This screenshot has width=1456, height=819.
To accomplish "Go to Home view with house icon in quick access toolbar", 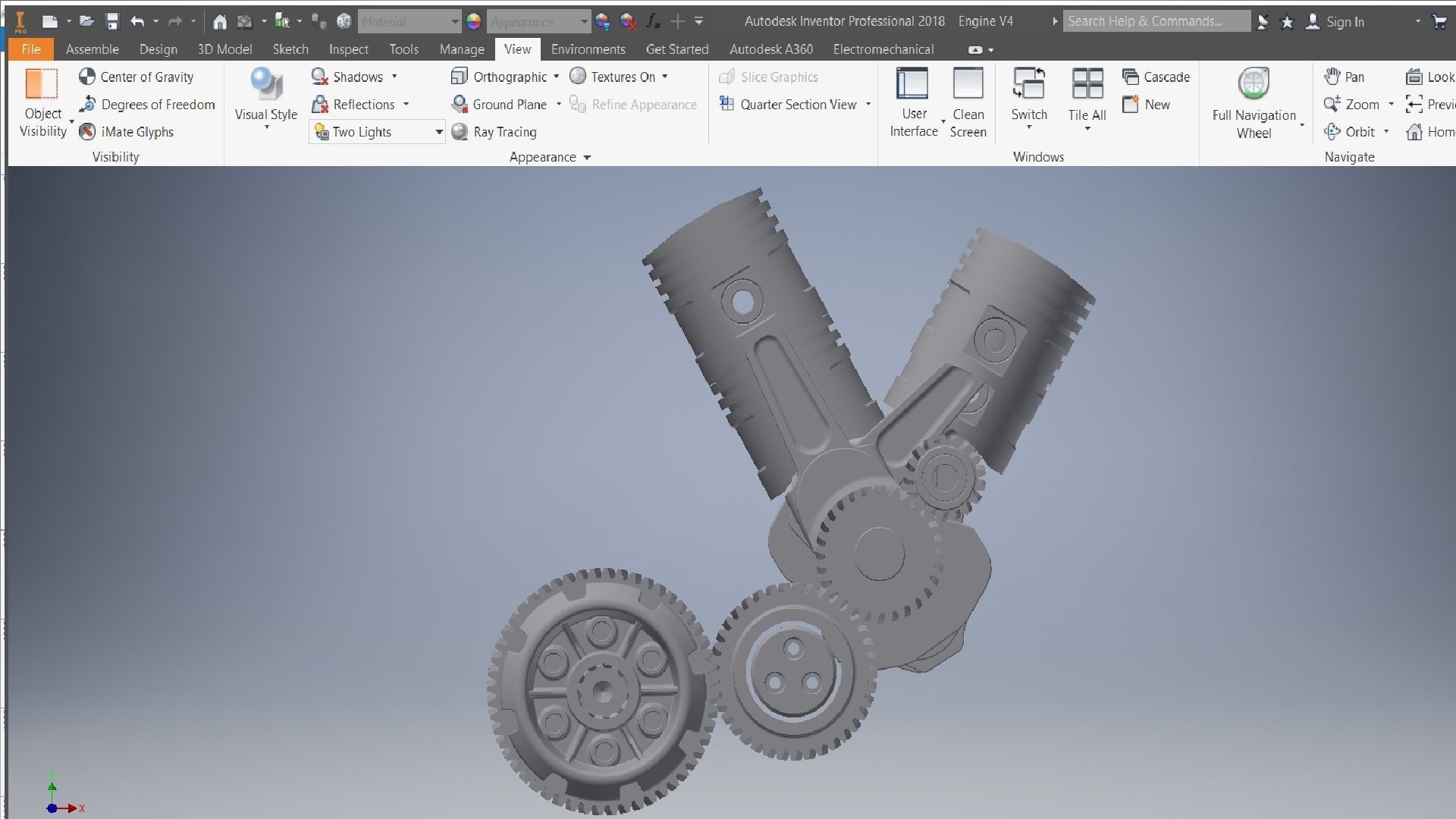I will pos(220,21).
